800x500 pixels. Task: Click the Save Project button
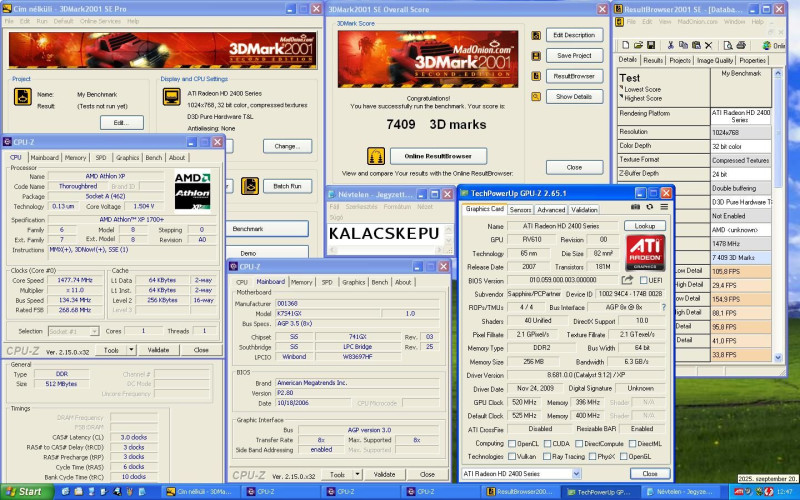(574, 56)
